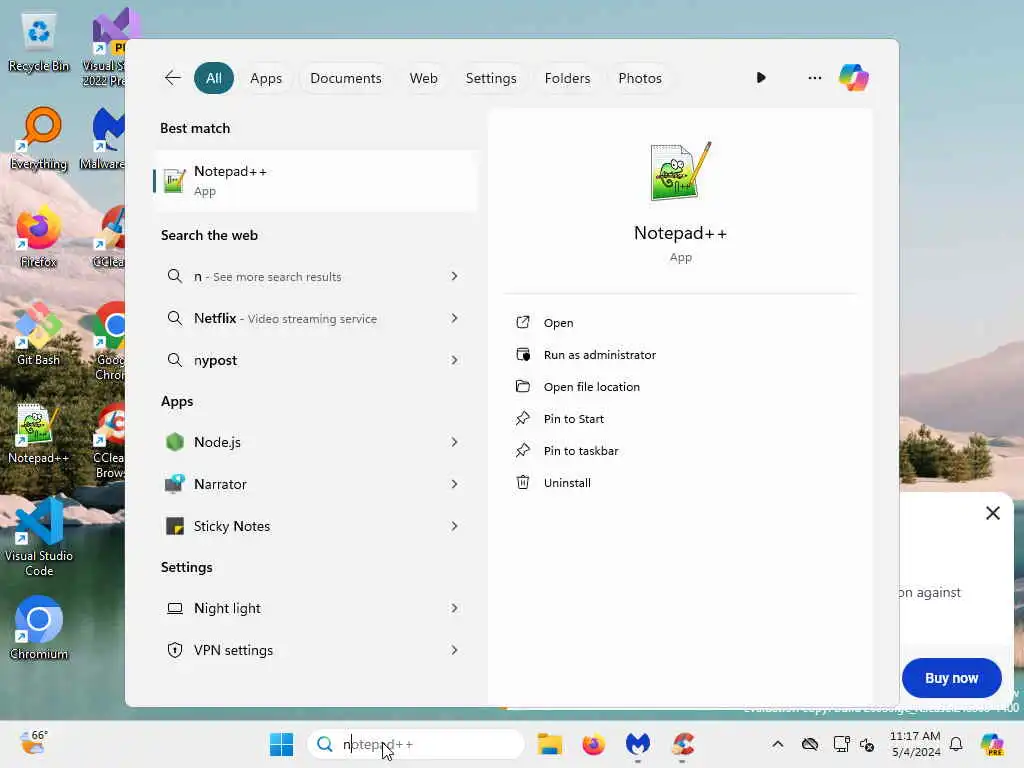
Task: Choose Pin to Start
Action: (x=680, y=419)
